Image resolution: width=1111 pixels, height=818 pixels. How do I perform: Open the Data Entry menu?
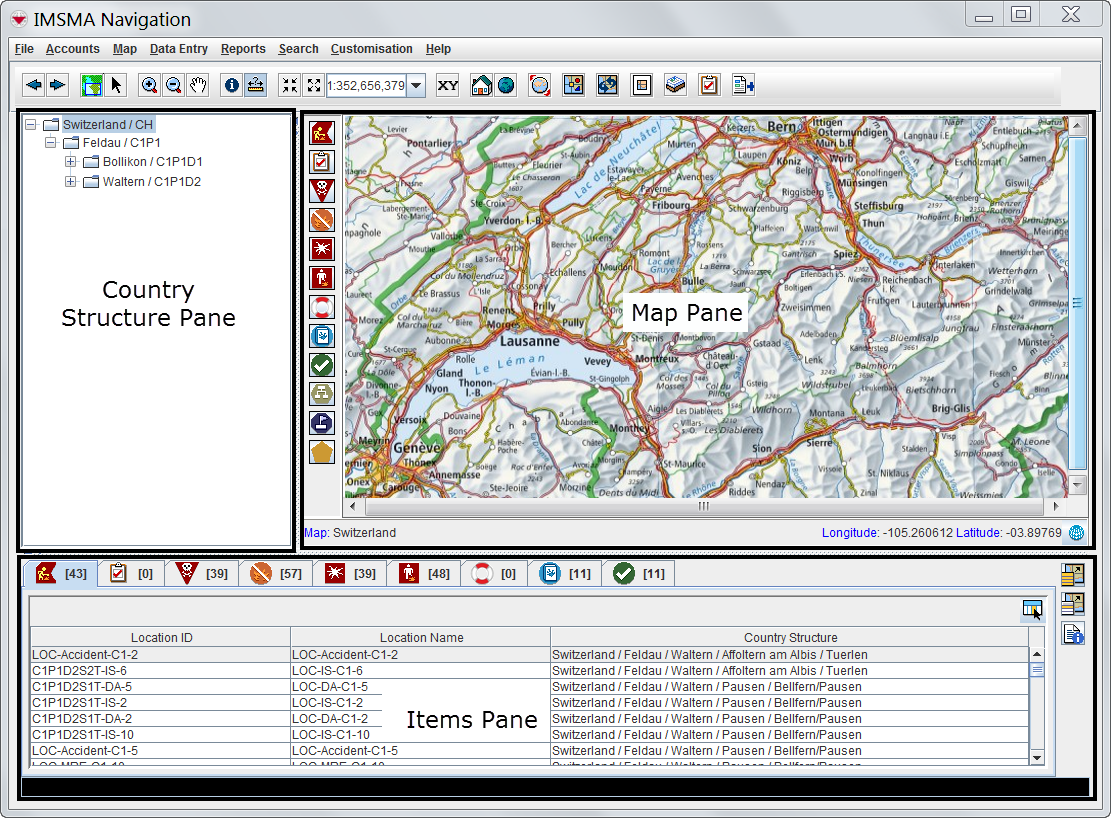pos(179,49)
